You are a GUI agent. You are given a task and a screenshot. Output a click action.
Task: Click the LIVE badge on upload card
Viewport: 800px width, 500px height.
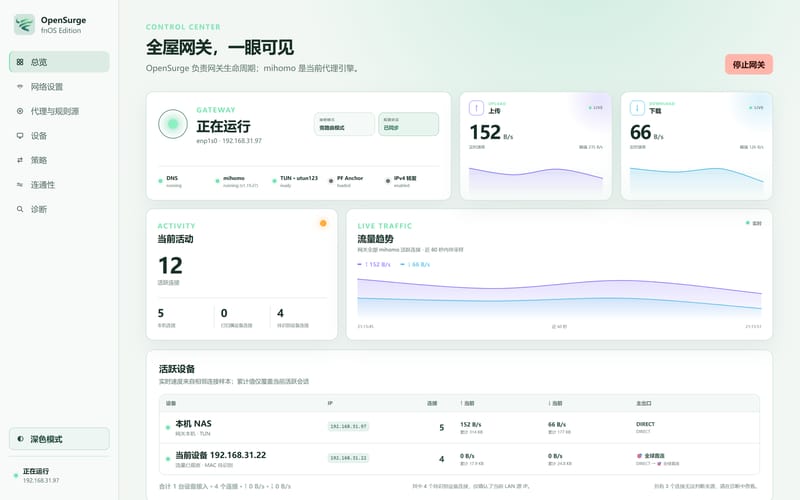point(595,108)
